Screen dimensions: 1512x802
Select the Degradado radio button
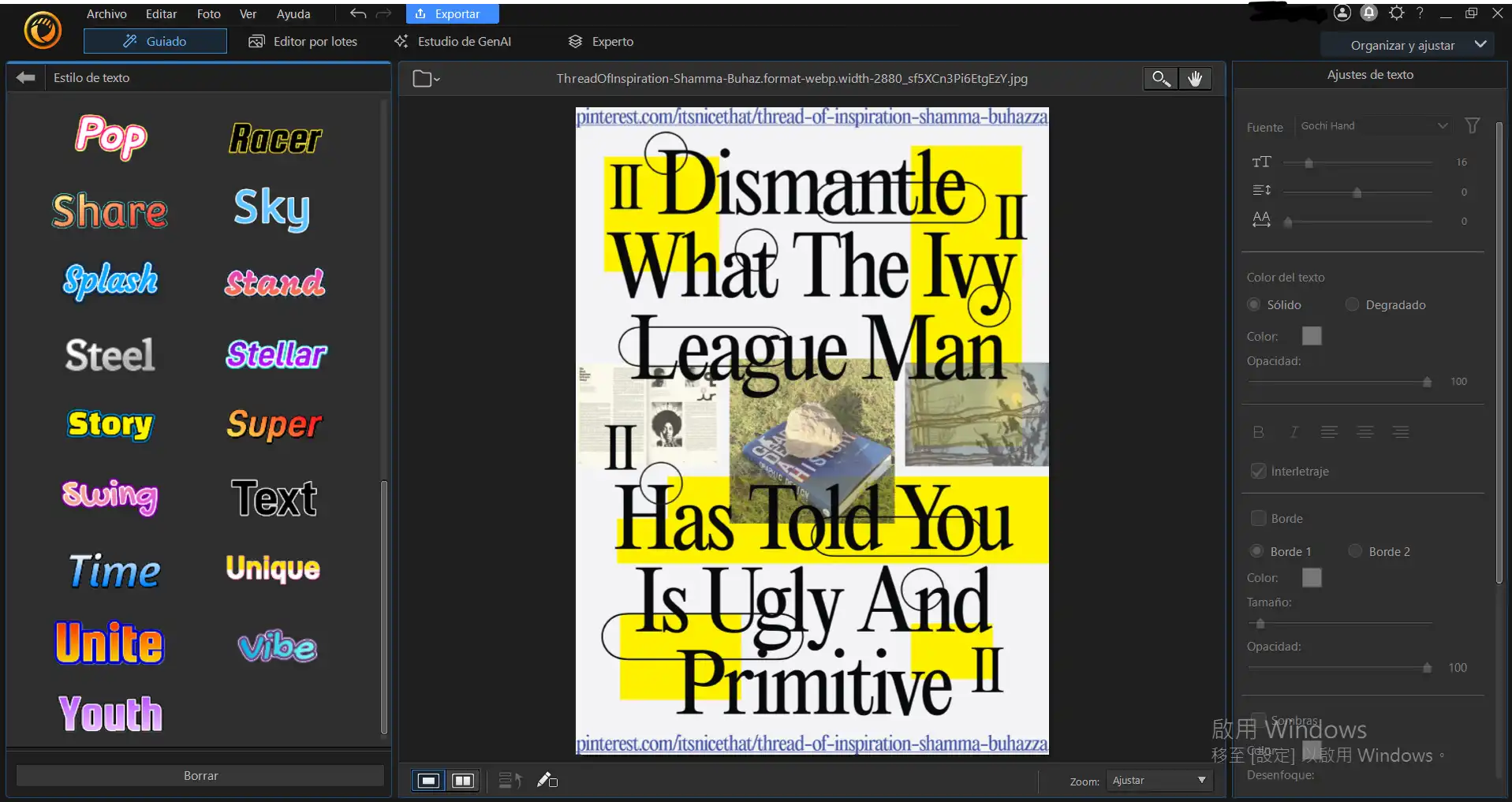point(1352,304)
